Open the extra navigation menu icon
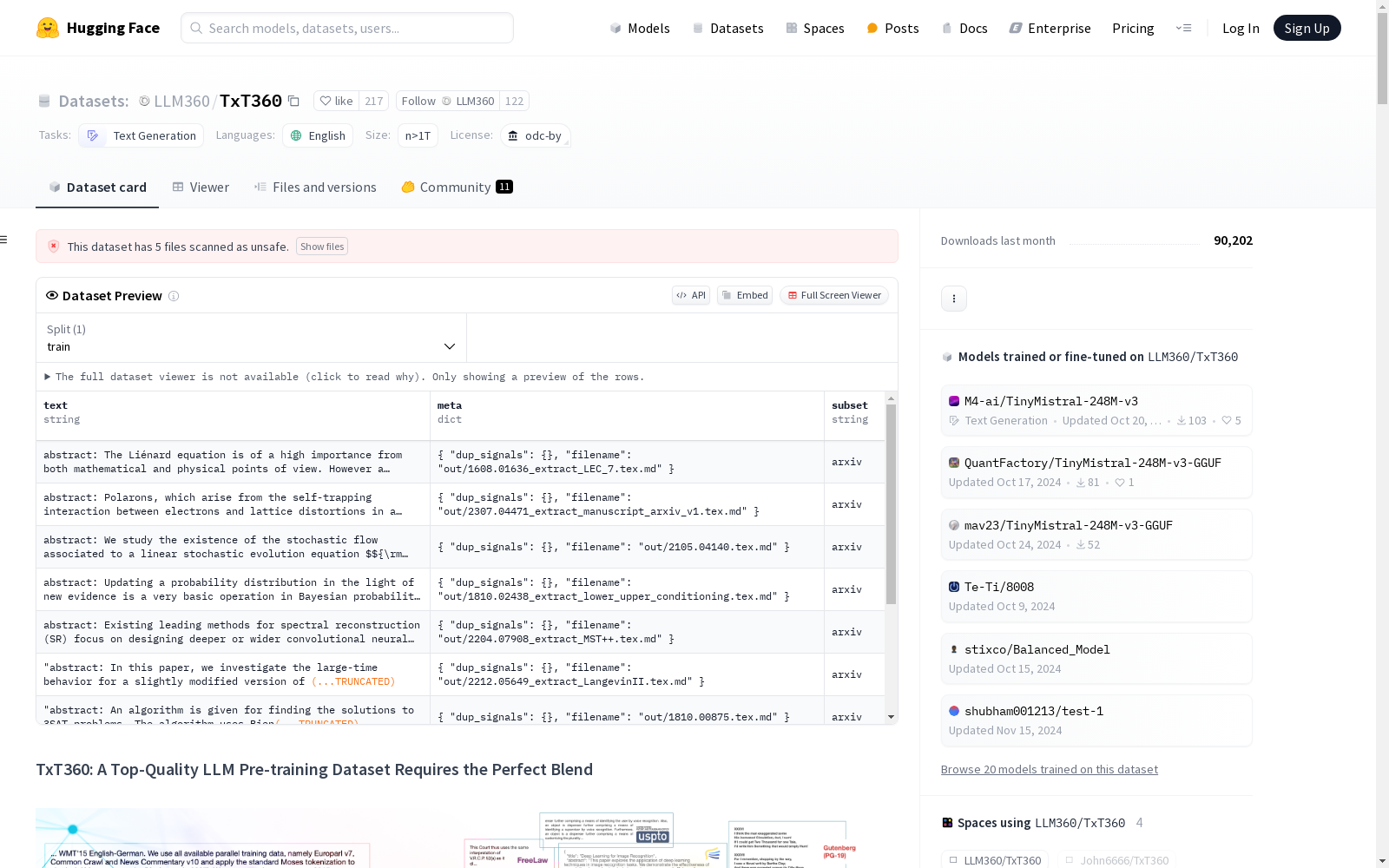 1183,28
